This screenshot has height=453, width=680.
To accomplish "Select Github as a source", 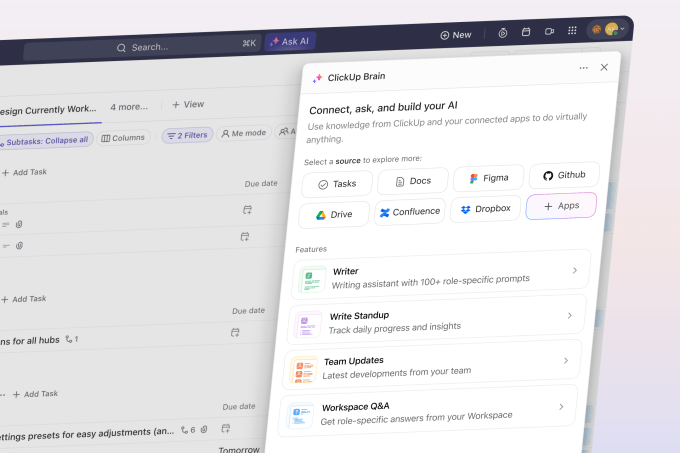I will pos(564,175).
